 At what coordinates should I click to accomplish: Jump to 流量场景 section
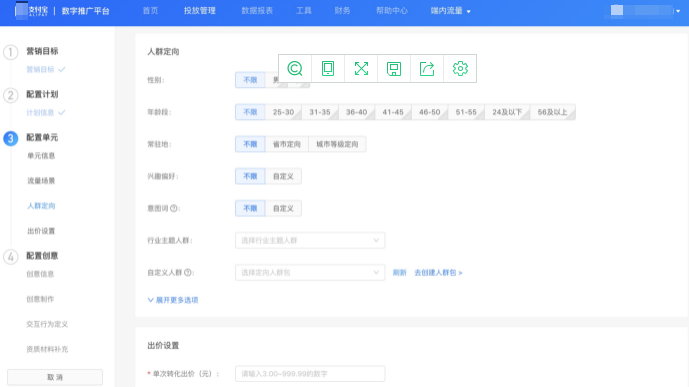click(x=41, y=181)
